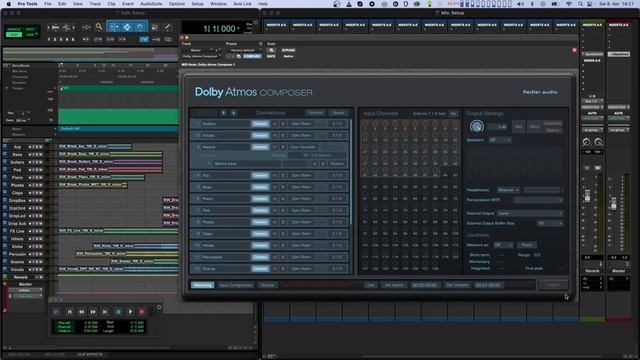Screen dimensions: 640x360
Task: Open the Measure as dropdown
Action: (503, 245)
